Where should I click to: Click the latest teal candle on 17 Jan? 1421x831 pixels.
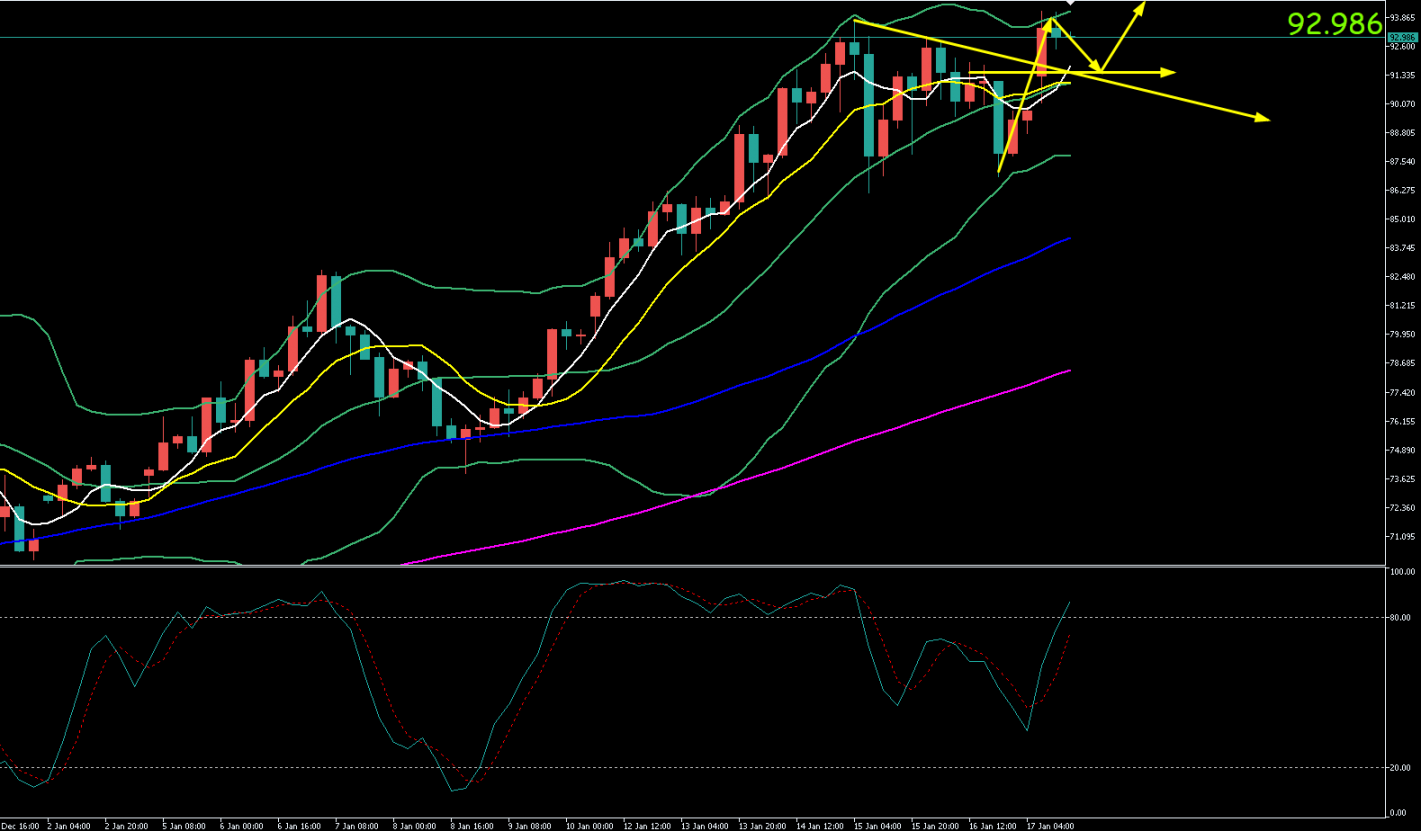(1056, 32)
